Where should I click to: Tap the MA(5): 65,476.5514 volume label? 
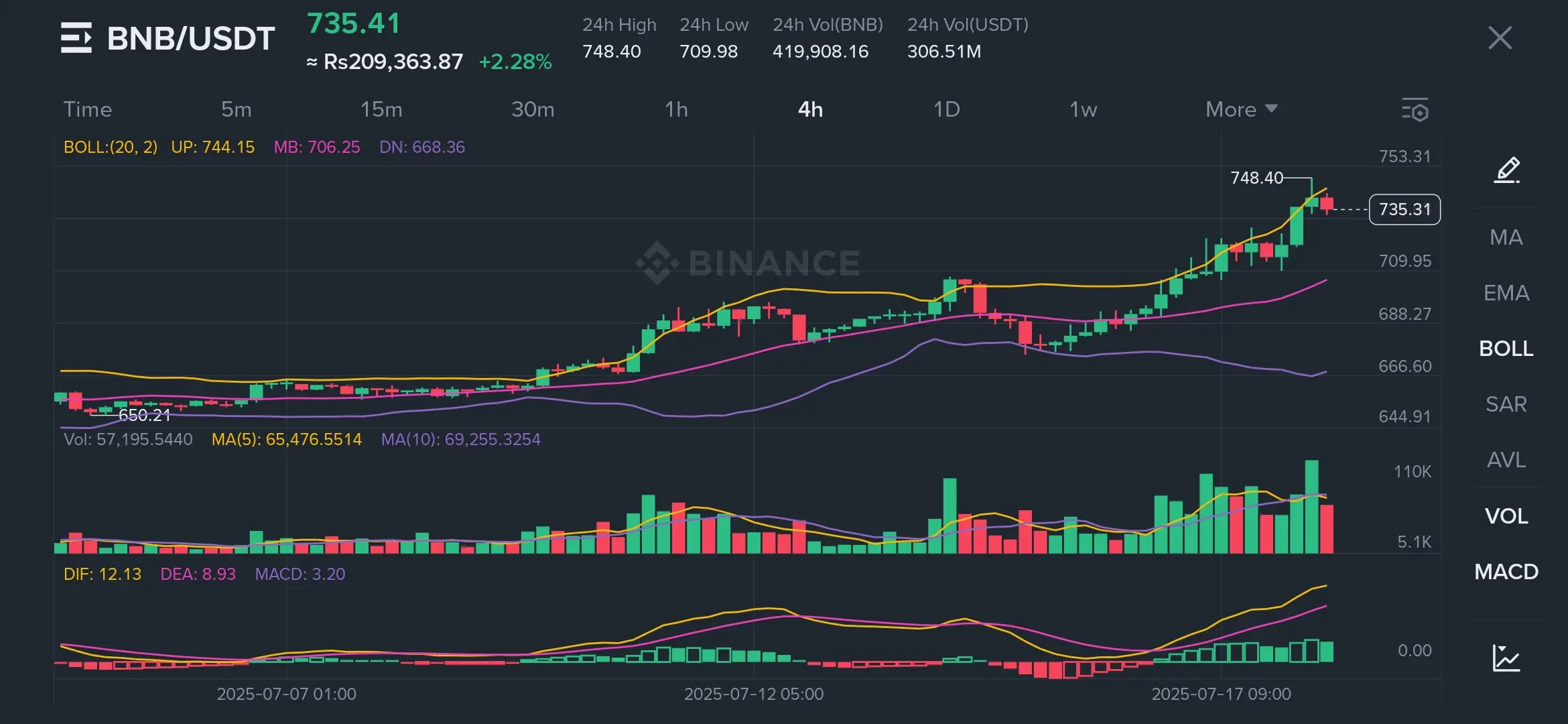[x=287, y=439]
